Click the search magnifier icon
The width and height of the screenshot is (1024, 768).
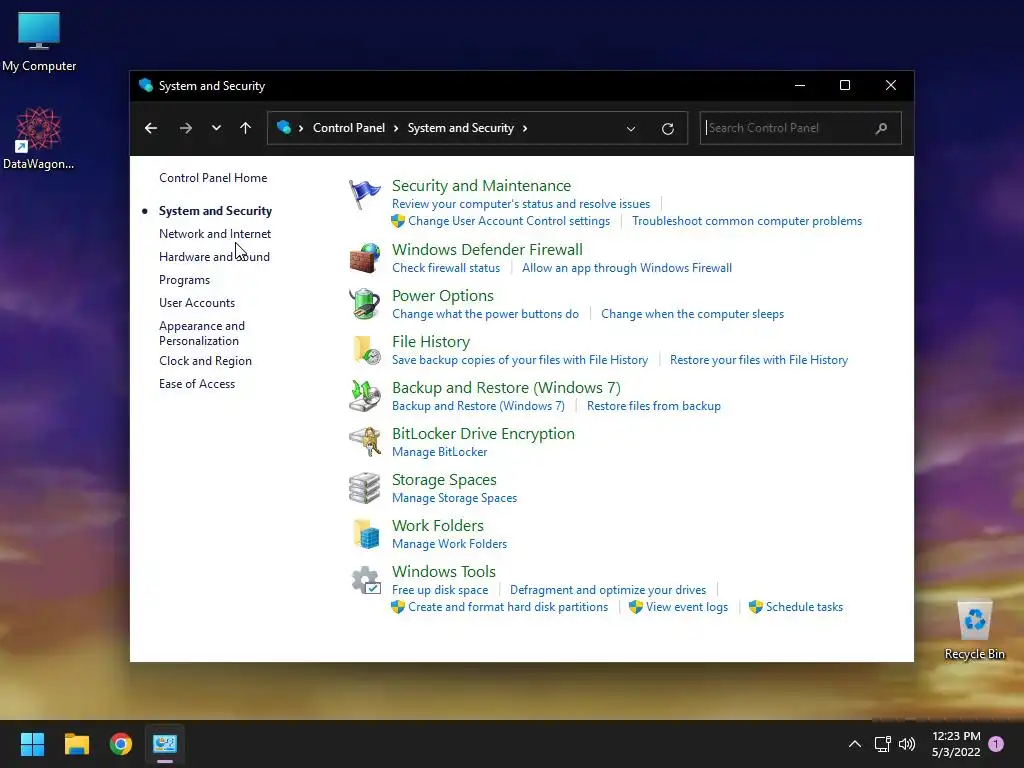coord(881,128)
